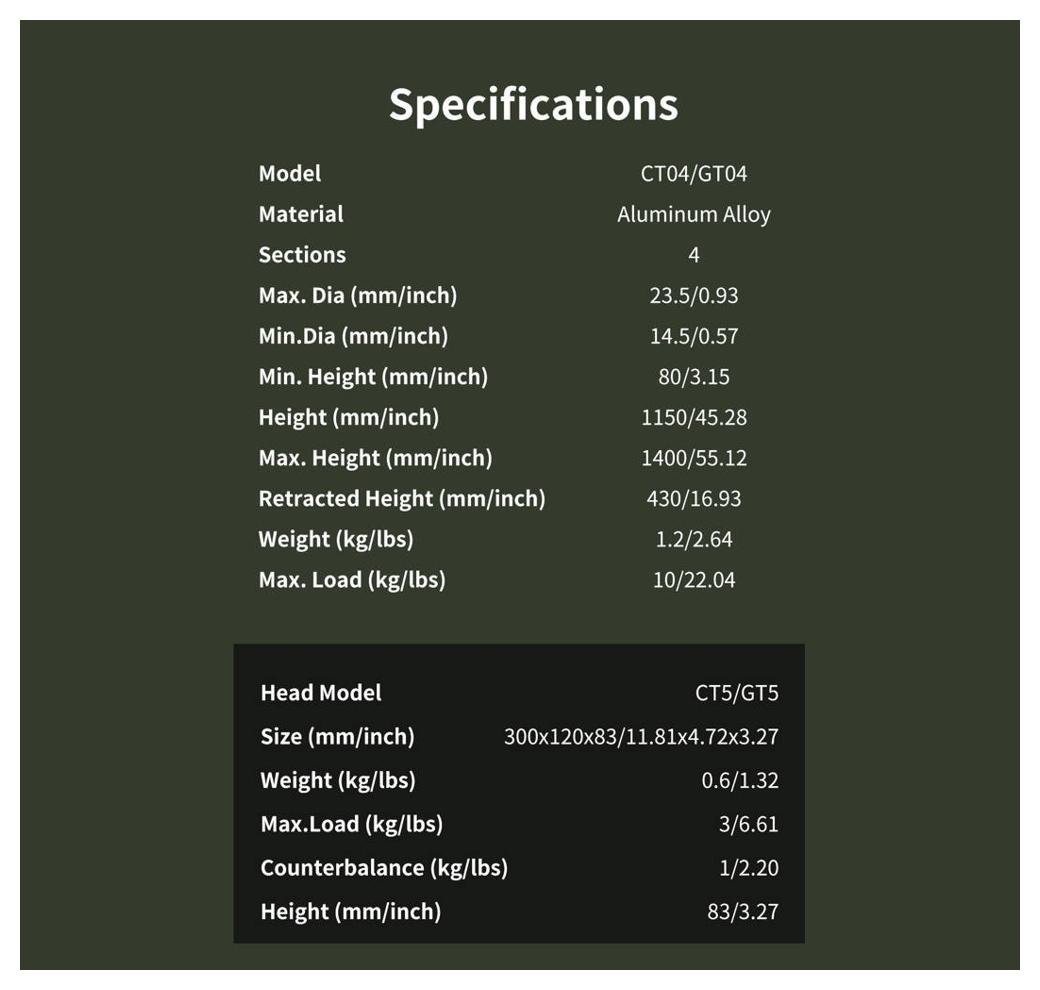1040x990 pixels.
Task: Click the head size value 300x120x83/11.81x4.72x3.27
Action: [641, 737]
